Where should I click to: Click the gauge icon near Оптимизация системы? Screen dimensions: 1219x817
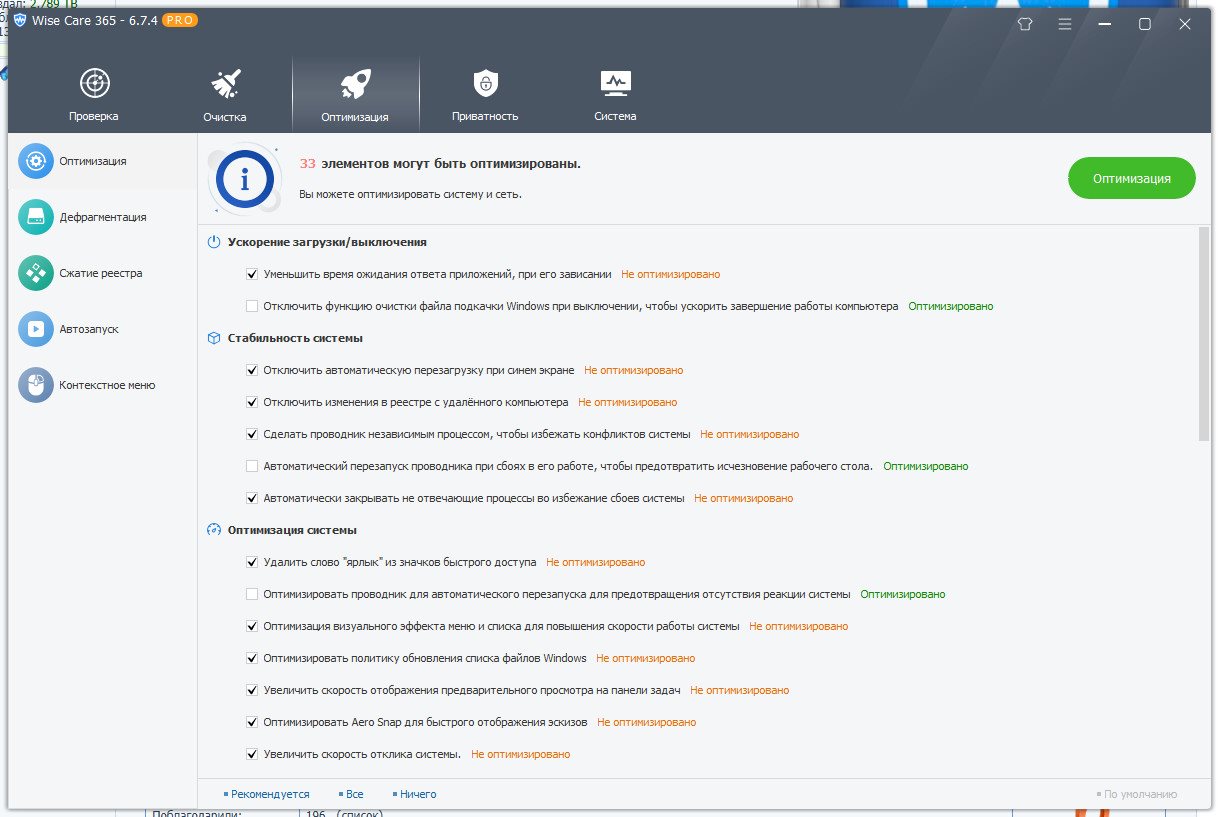(213, 530)
